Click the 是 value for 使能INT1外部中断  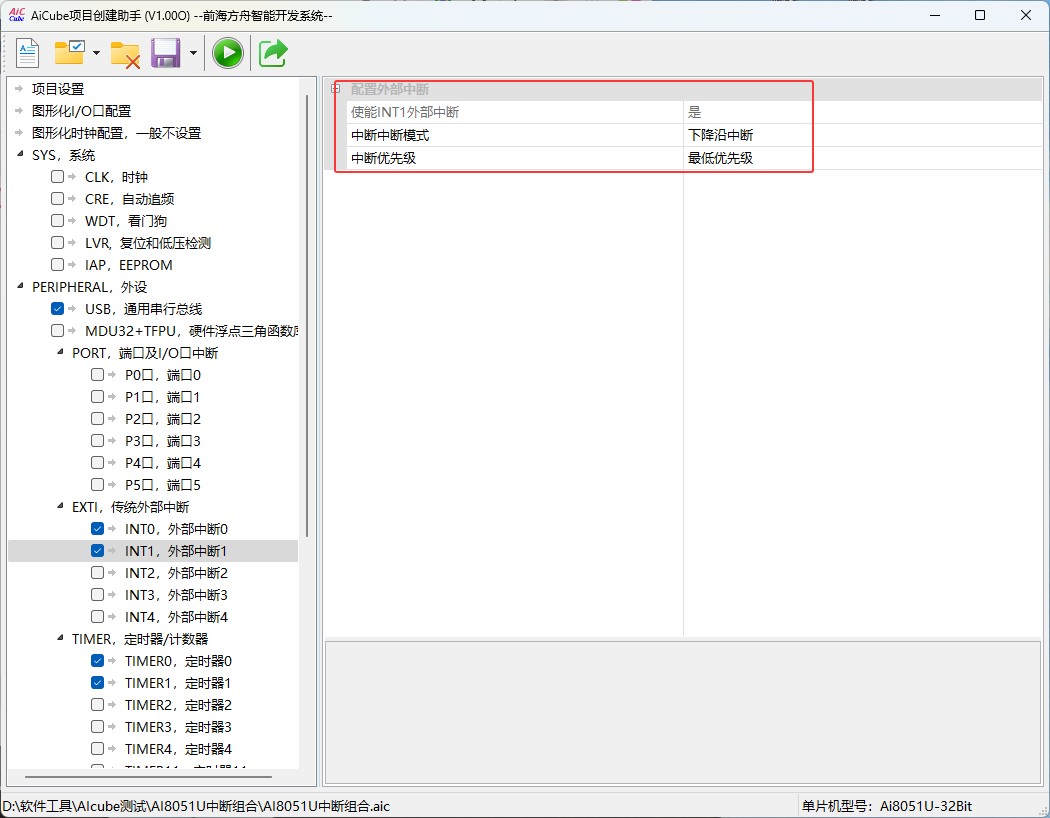click(x=694, y=112)
